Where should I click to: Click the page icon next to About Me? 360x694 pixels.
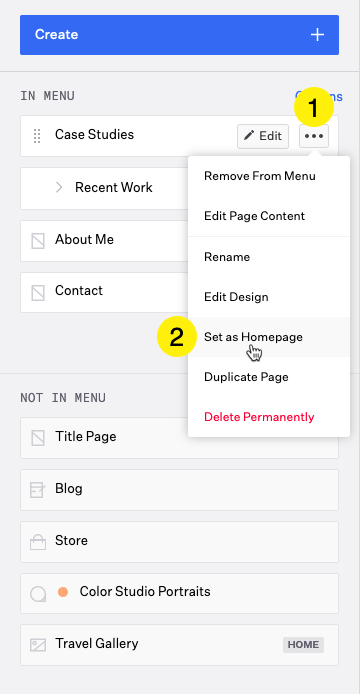38,241
